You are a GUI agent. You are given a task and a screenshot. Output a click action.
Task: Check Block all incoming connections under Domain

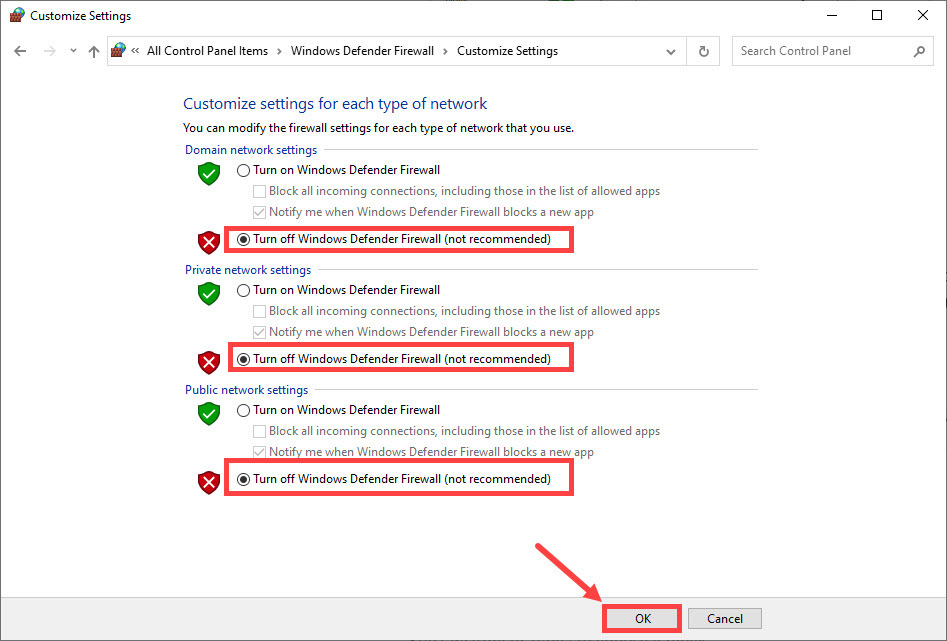click(259, 192)
